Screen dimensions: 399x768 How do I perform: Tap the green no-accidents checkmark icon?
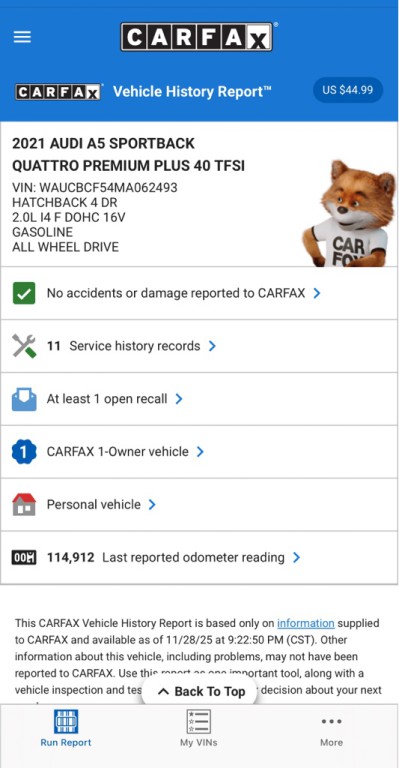[23, 293]
